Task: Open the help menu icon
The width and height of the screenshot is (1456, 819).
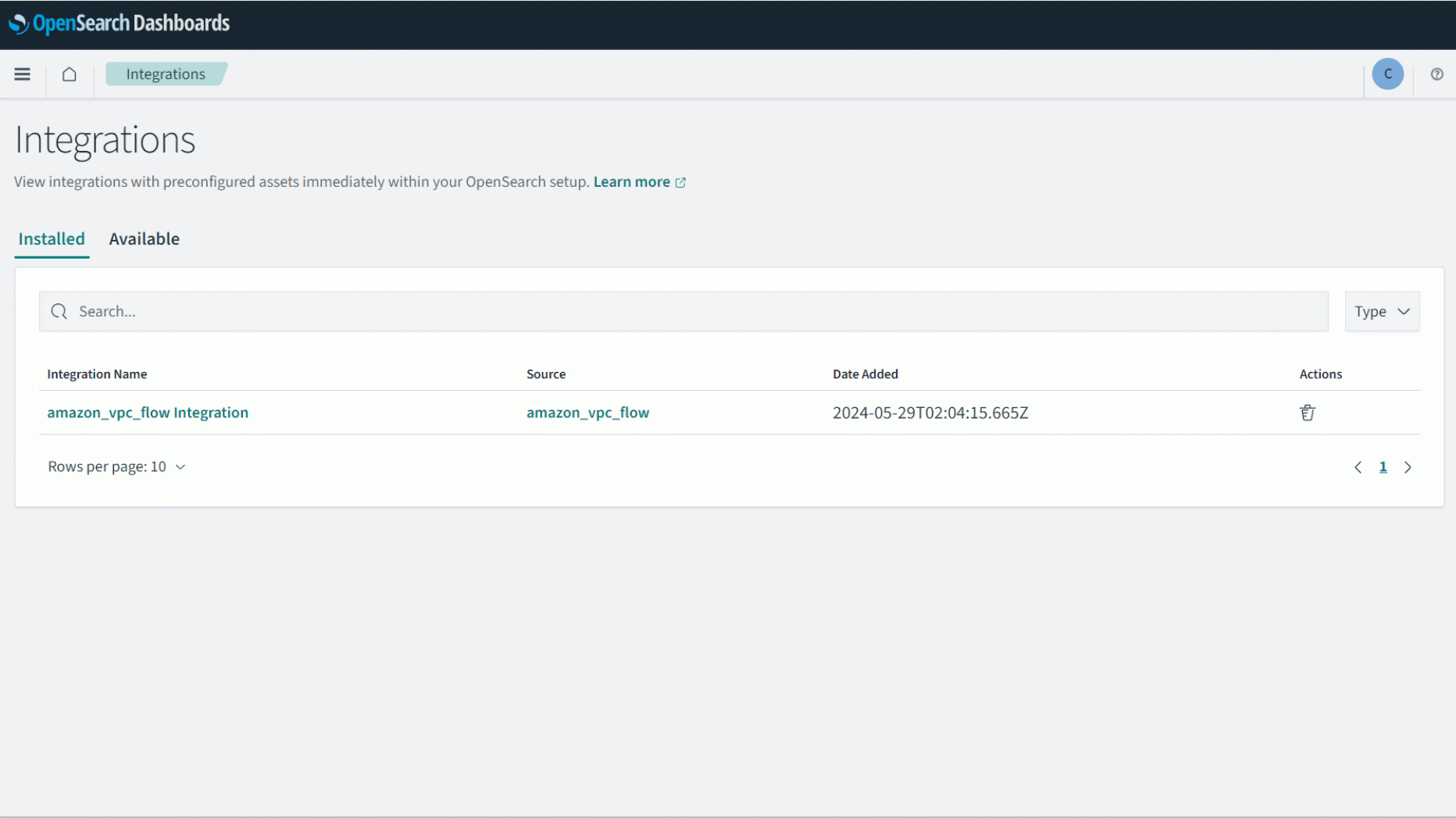Action: coord(1436,74)
